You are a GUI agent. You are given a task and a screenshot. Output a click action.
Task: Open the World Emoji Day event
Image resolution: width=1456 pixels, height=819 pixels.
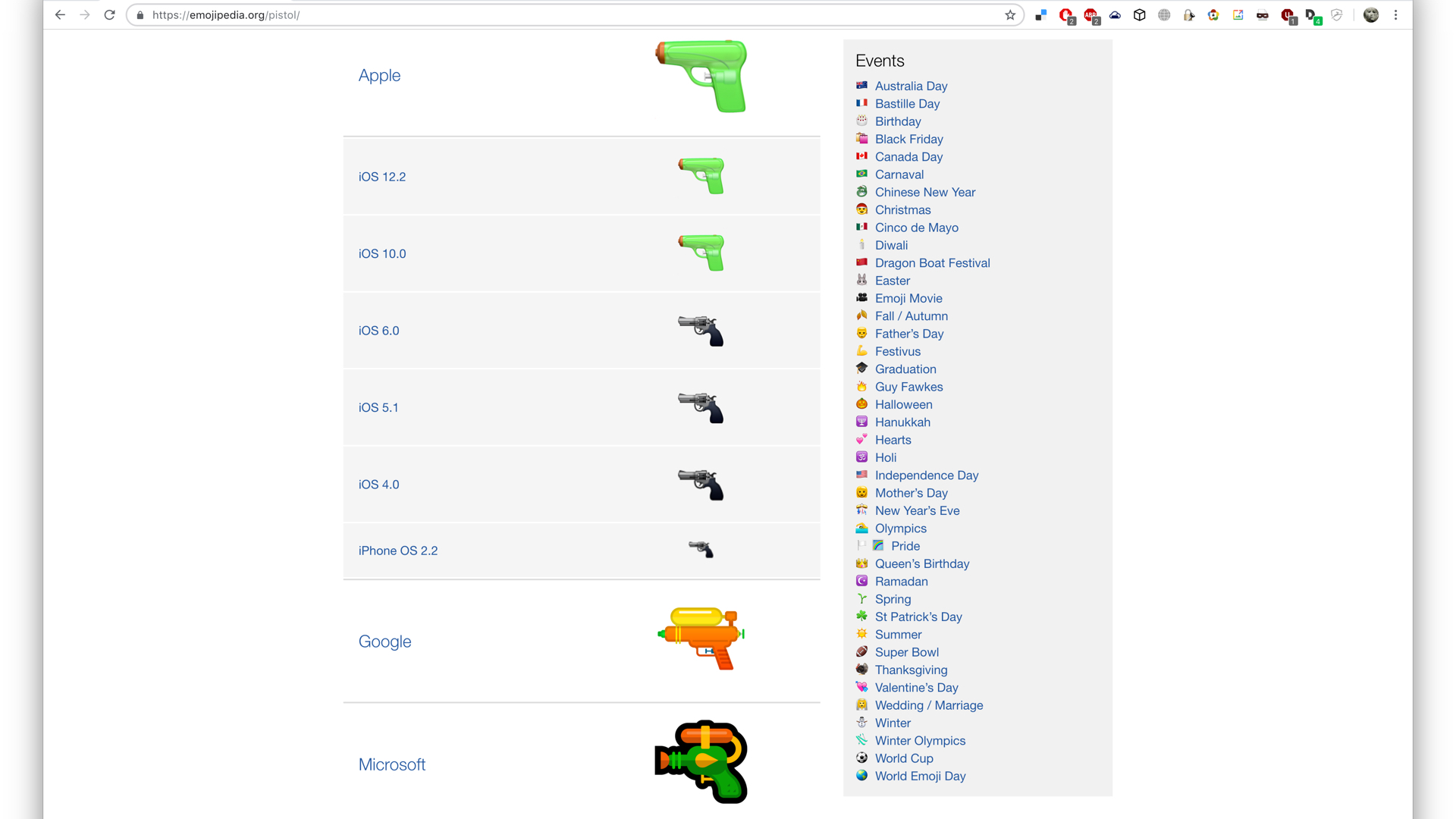click(x=920, y=776)
